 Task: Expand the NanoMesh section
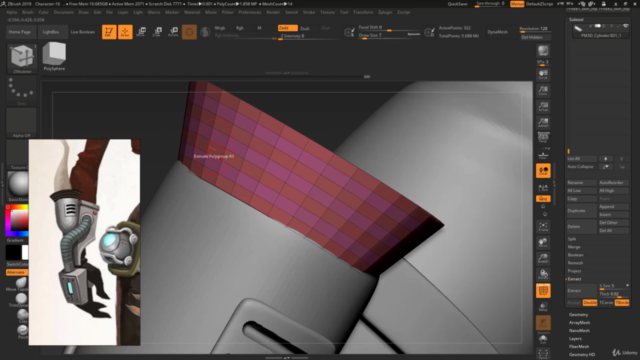[579, 331]
